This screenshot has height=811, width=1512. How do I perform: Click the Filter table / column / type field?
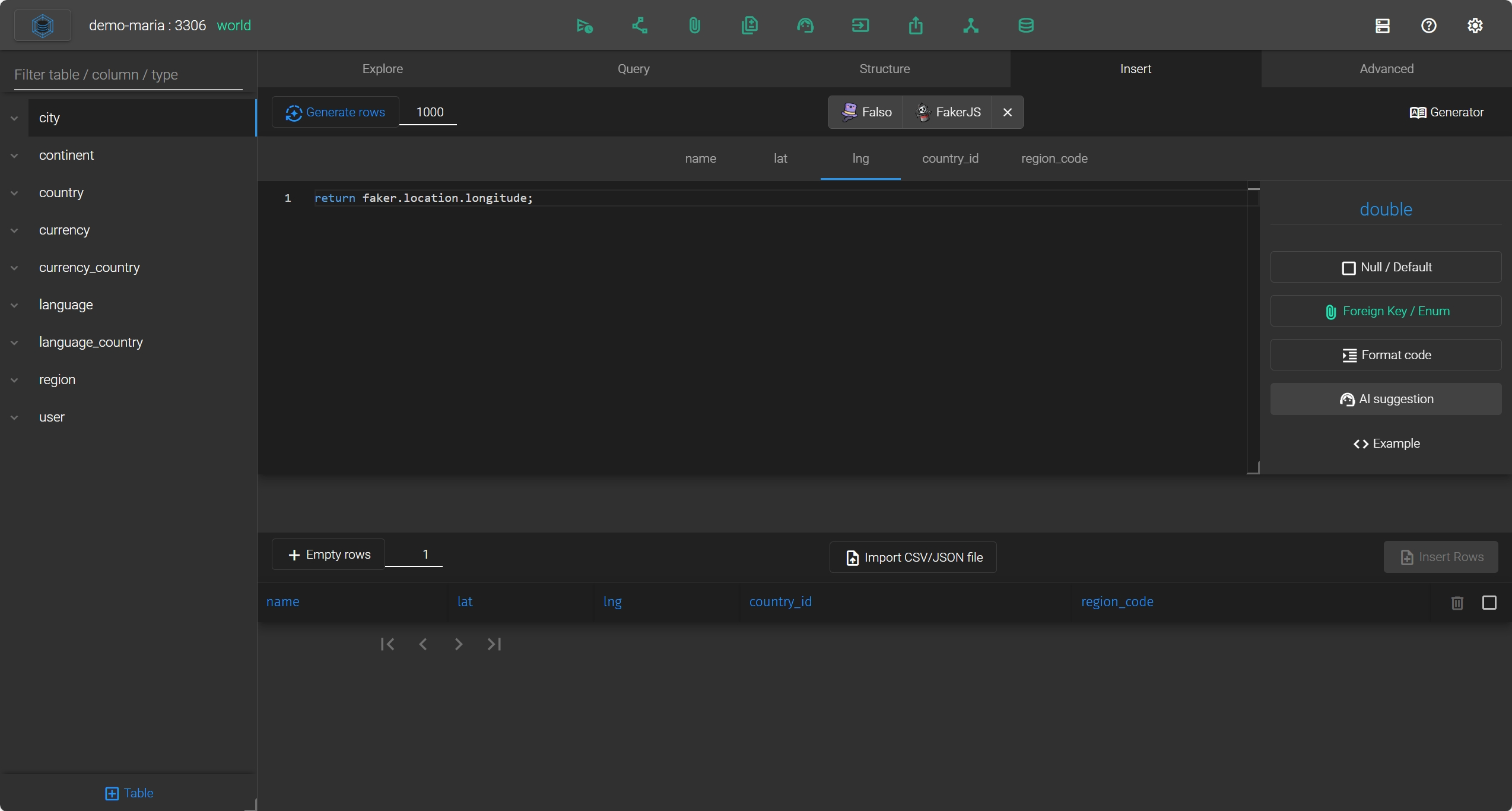click(128, 75)
